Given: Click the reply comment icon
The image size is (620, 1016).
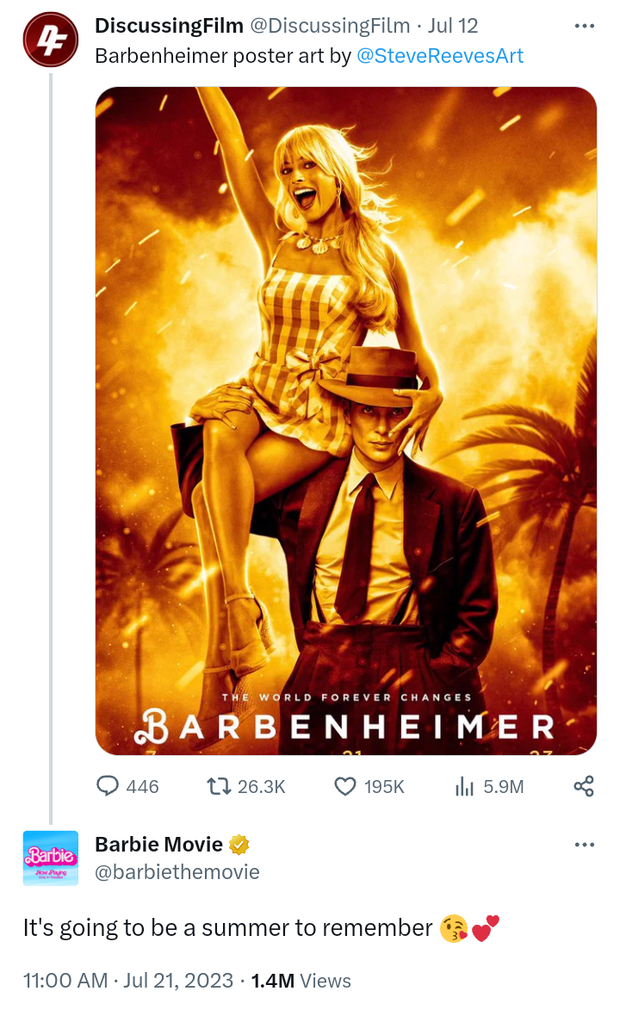Looking at the screenshot, I should click(x=108, y=787).
